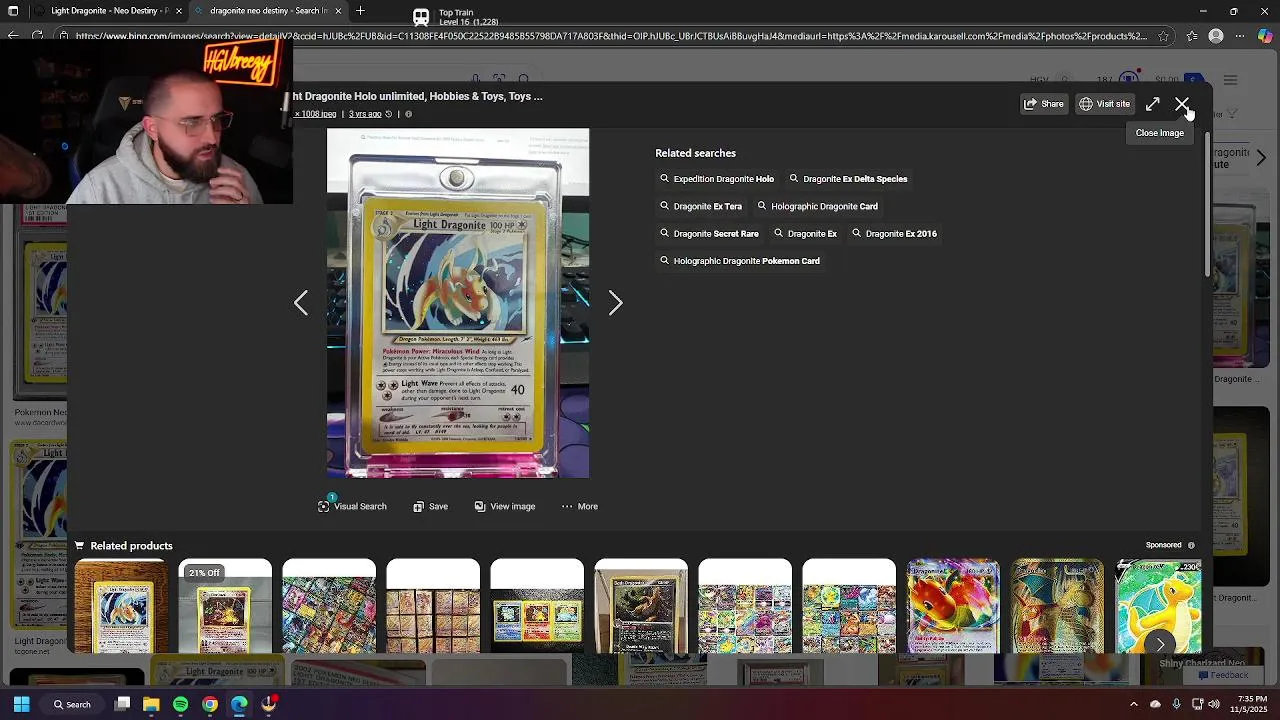Close the dragonite neo destiny tab
This screenshot has height=720, width=1280.
coord(338,11)
